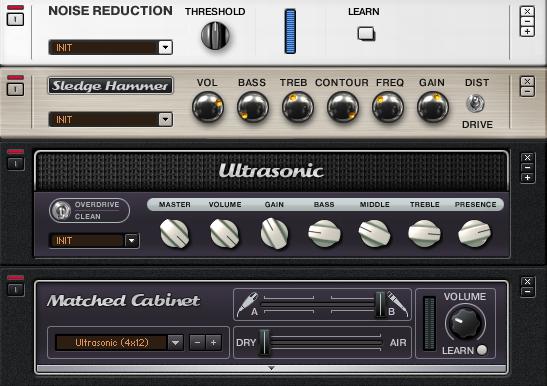Click the Ultrasonic MIDDLE knob

click(x=375, y=233)
